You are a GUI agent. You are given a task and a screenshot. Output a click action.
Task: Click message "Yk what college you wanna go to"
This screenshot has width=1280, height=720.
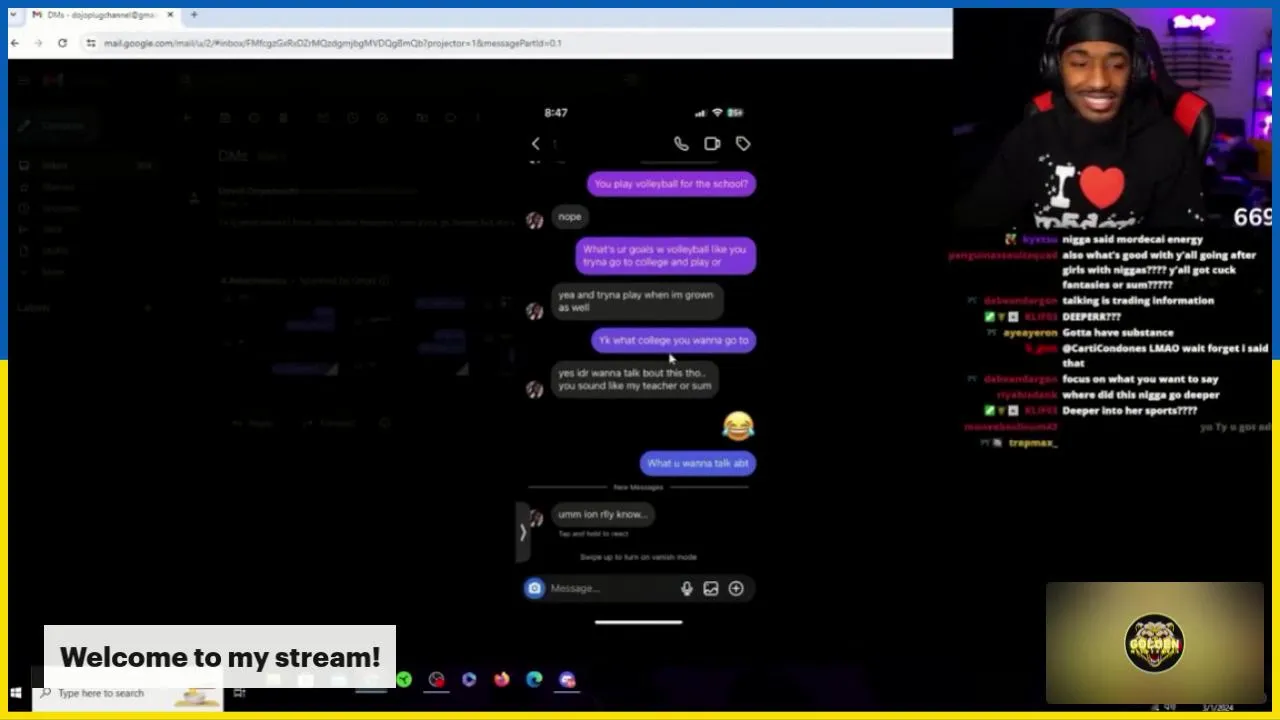coord(674,340)
